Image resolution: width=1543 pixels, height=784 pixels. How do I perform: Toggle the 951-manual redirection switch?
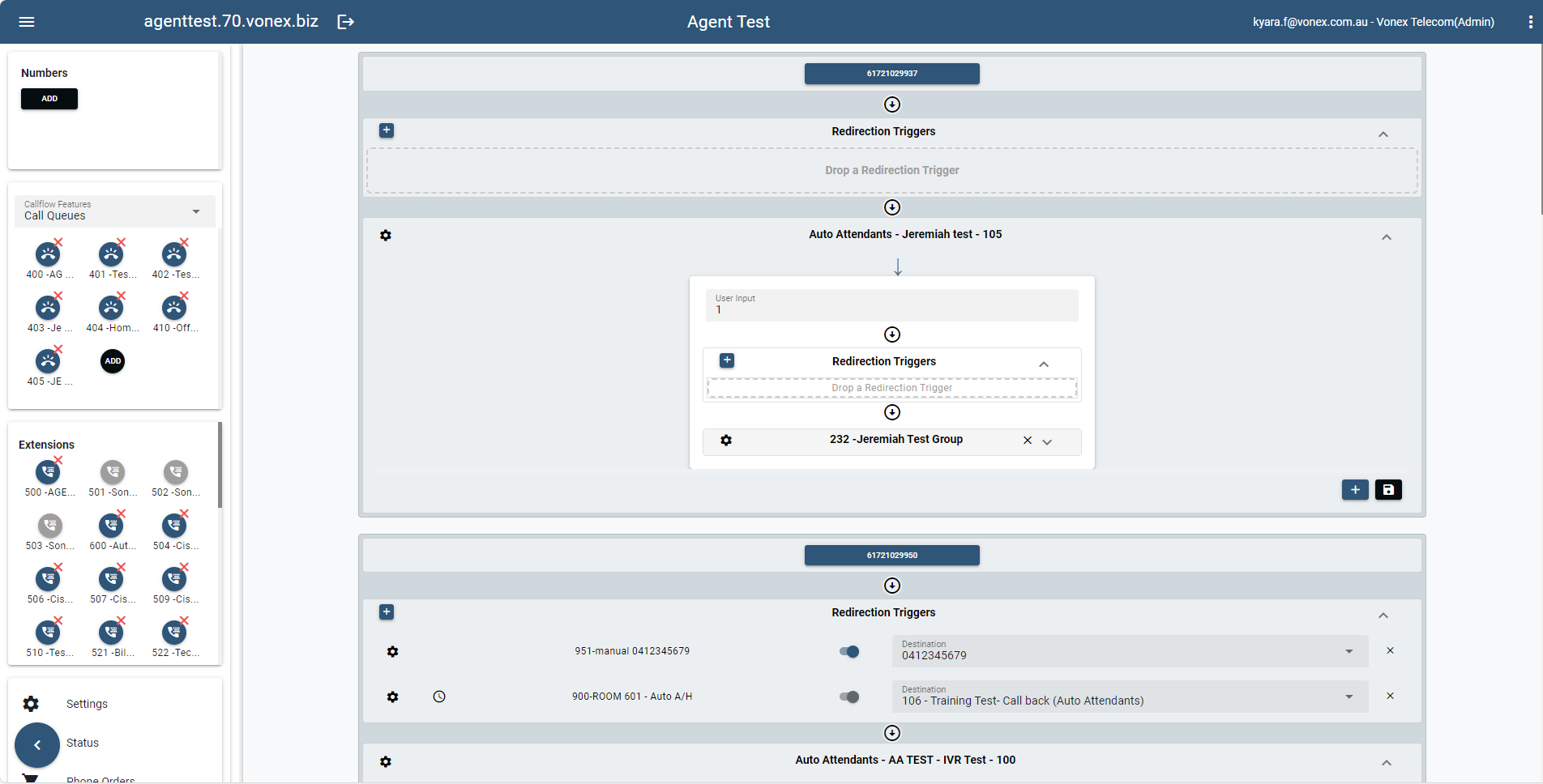click(849, 652)
